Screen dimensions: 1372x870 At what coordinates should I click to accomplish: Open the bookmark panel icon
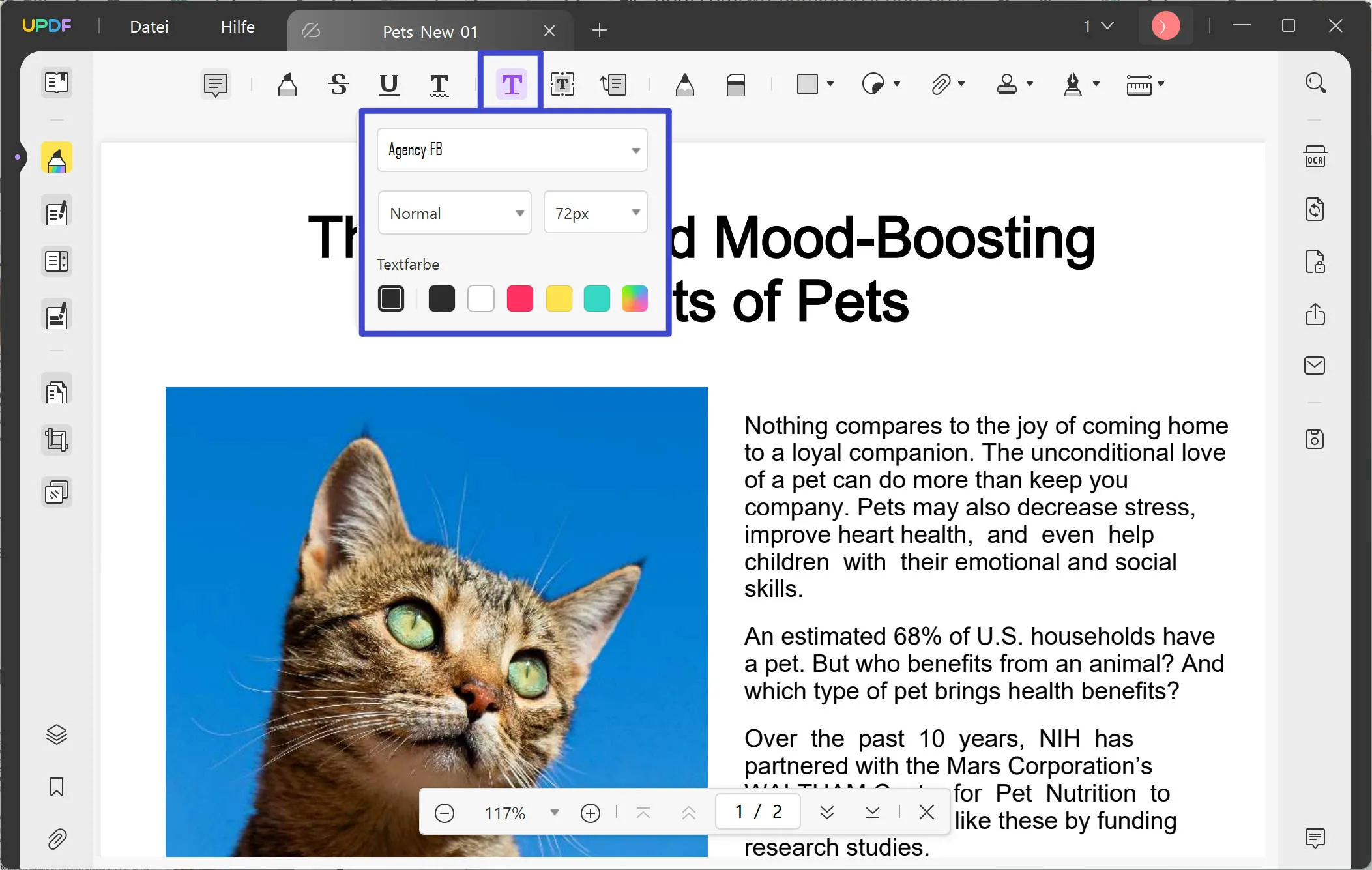tap(57, 787)
